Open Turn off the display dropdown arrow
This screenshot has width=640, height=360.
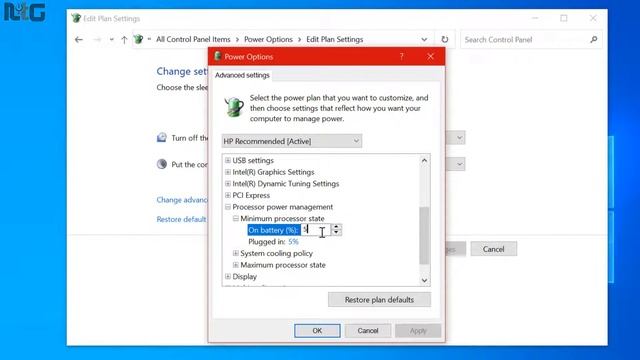click(x=460, y=138)
